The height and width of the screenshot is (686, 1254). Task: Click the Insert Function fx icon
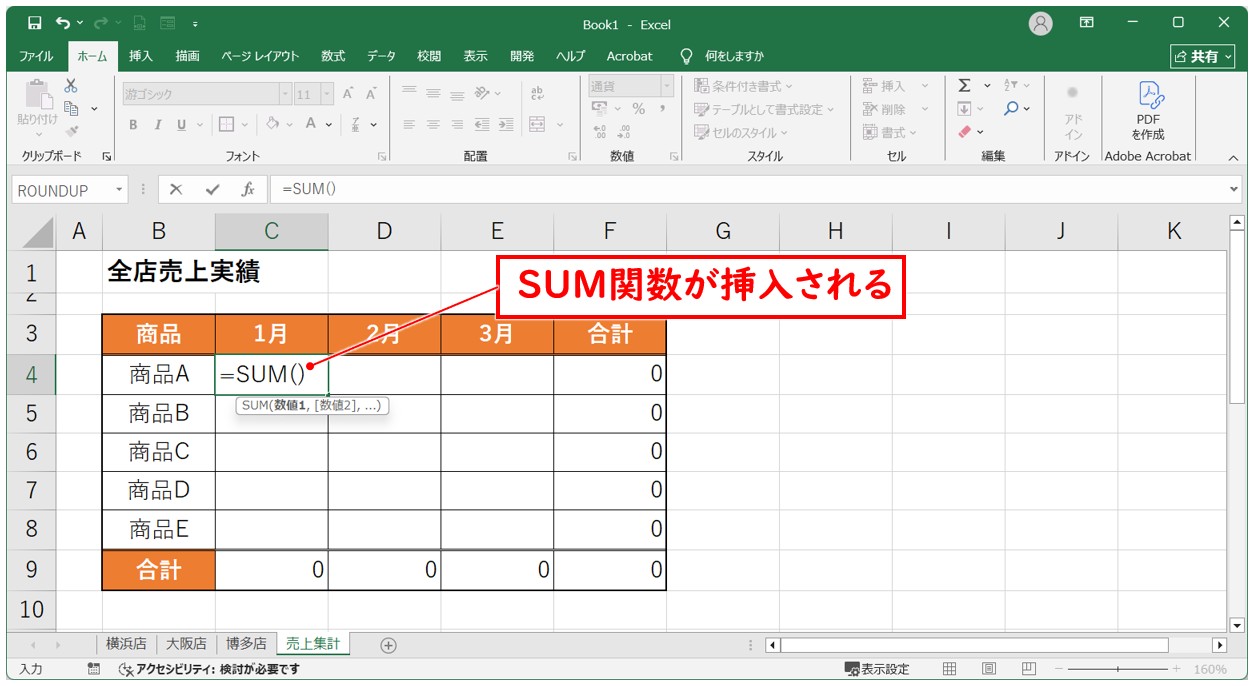click(247, 189)
